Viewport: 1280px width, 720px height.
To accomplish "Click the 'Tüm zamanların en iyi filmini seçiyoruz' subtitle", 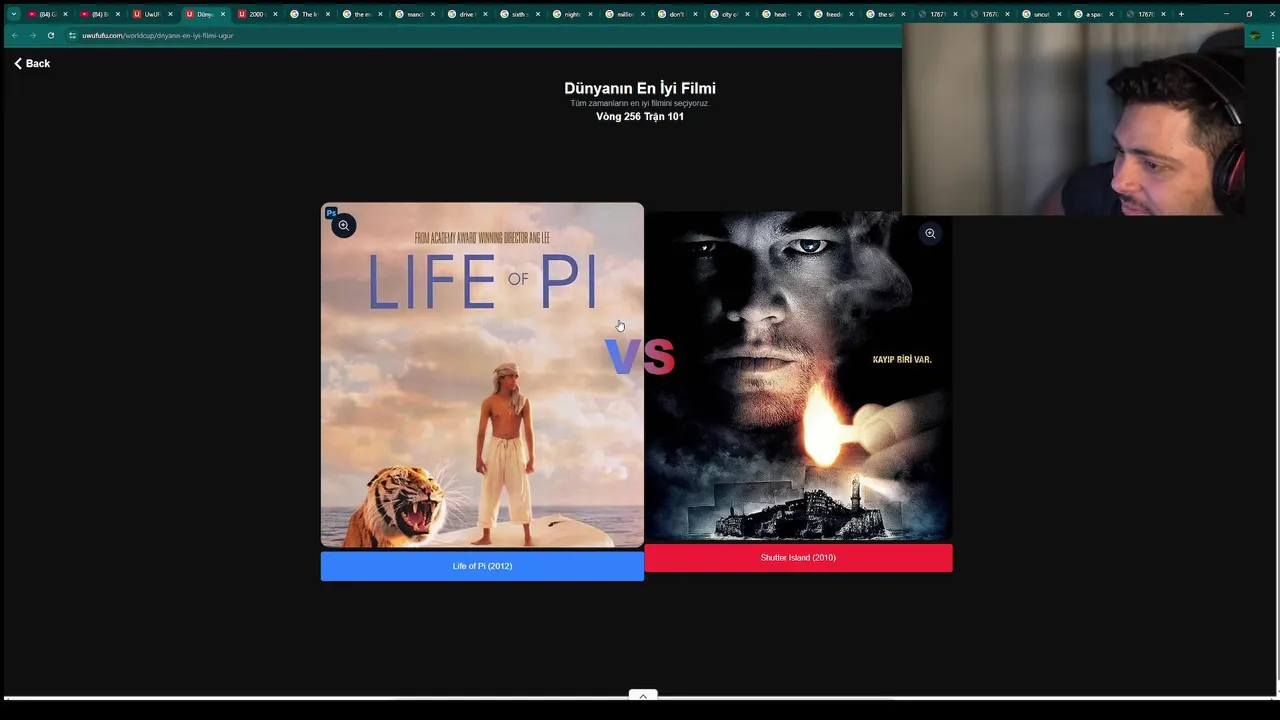I will [x=639, y=103].
